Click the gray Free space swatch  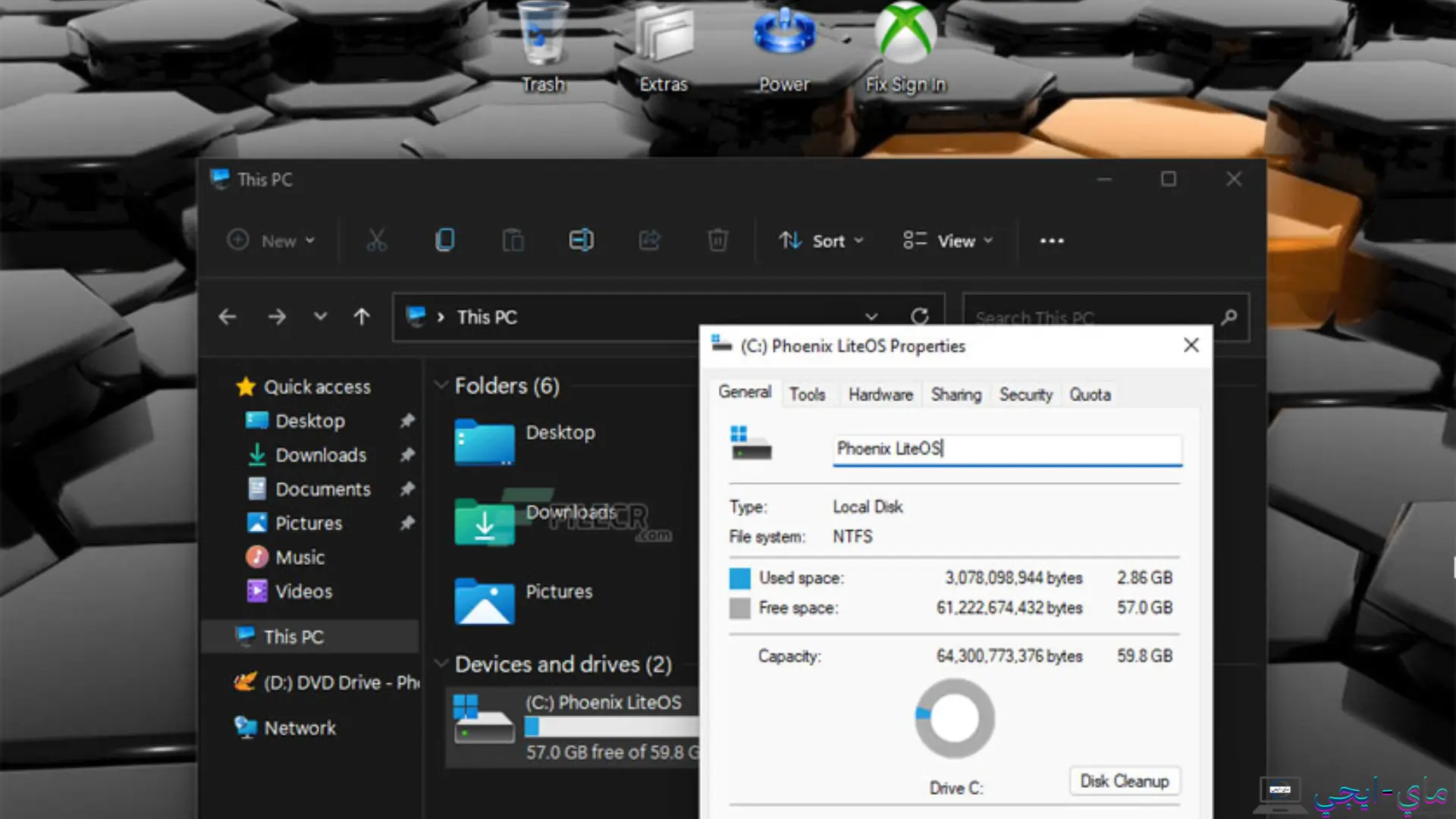point(739,608)
